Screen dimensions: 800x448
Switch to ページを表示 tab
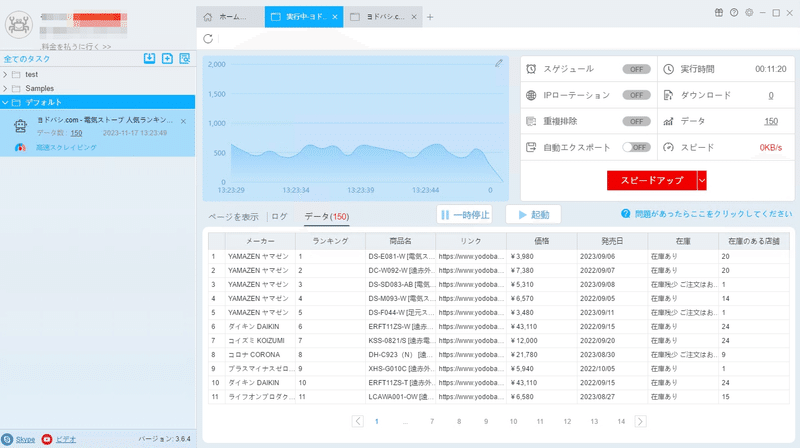click(233, 217)
